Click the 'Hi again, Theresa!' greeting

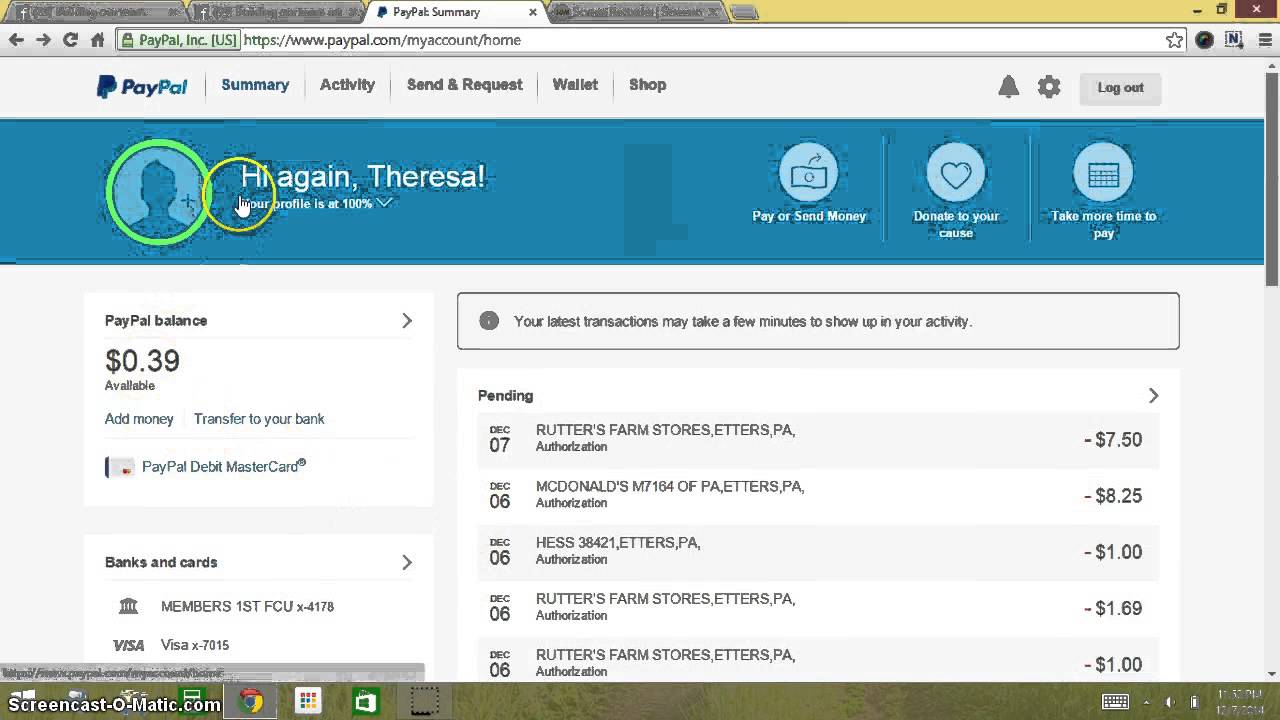pyautogui.click(x=363, y=177)
